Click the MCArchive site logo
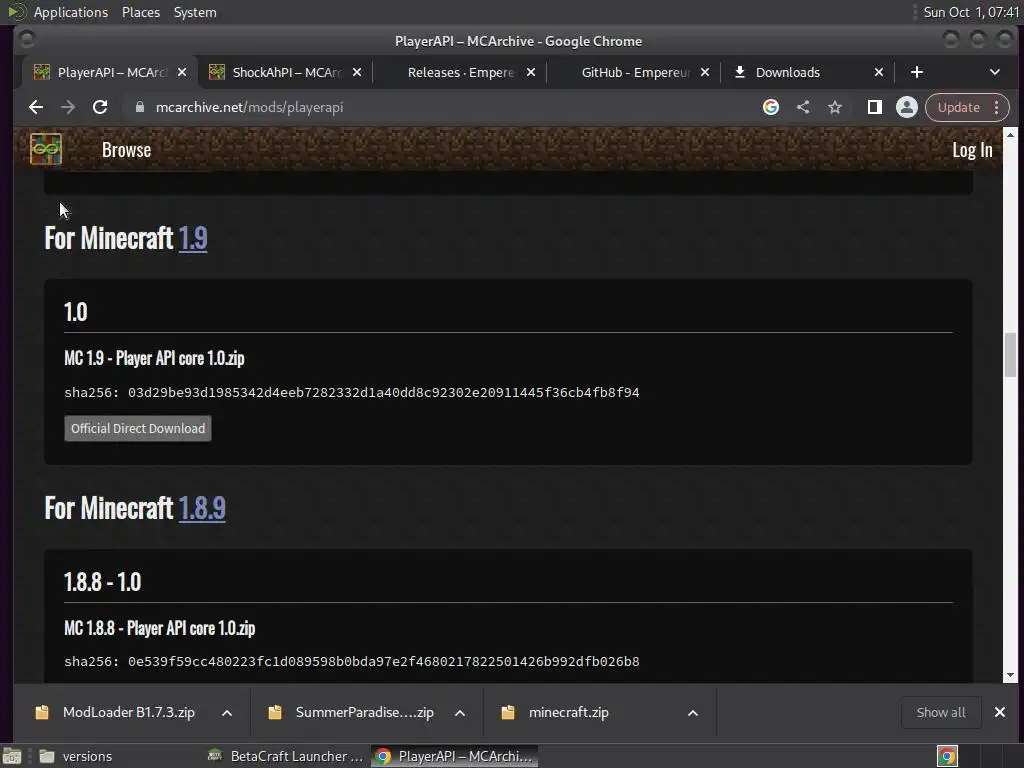 (46, 149)
